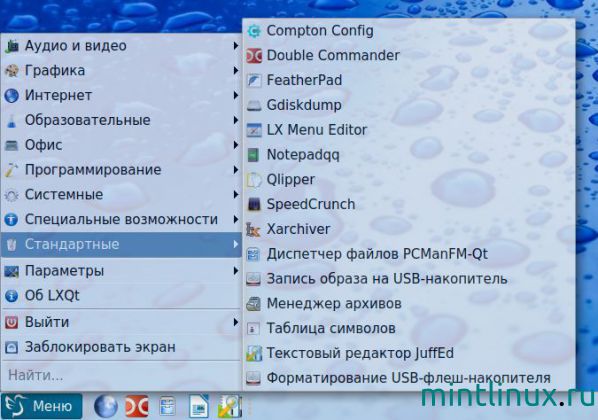Click the Notepadqq green icon
The width and height of the screenshot is (598, 420).
pos(254,155)
